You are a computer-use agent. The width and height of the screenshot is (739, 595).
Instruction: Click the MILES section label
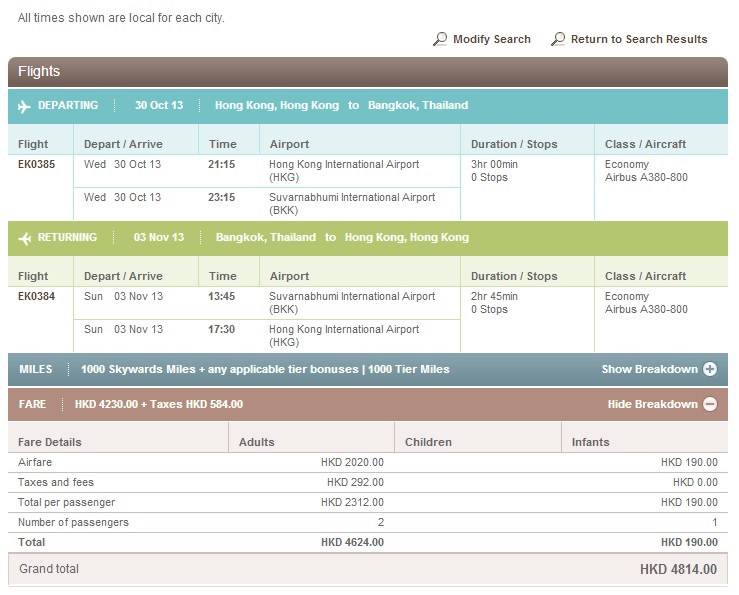pos(36,369)
